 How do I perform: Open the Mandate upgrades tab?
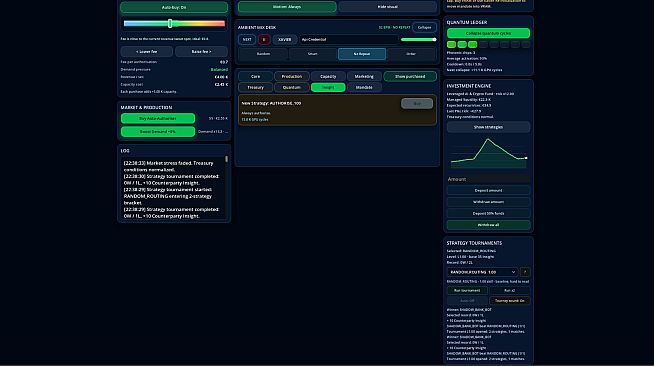coord(364,87)
